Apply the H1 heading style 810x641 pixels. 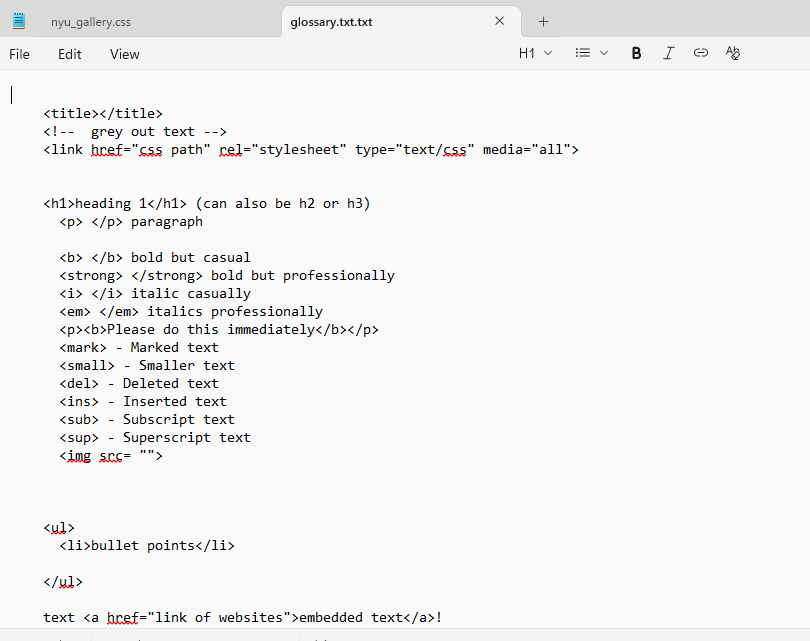(527, 52)
